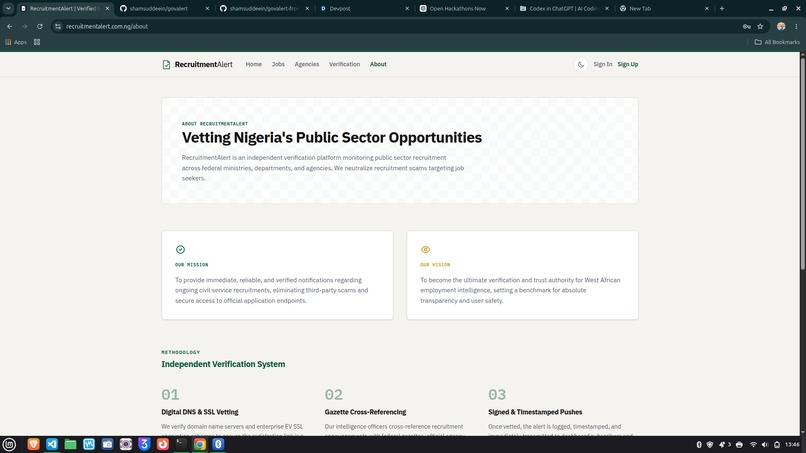
Task: Click the battery tray icon
Action: 777,445
